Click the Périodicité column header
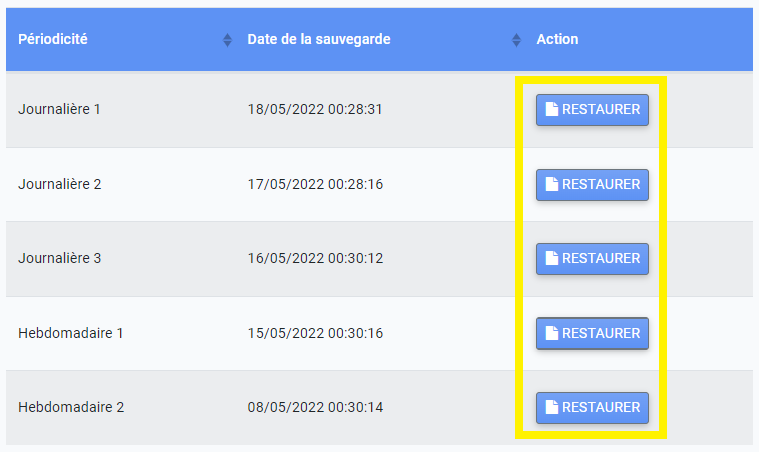Screen dimensions: 759x452 coord(53,39)
